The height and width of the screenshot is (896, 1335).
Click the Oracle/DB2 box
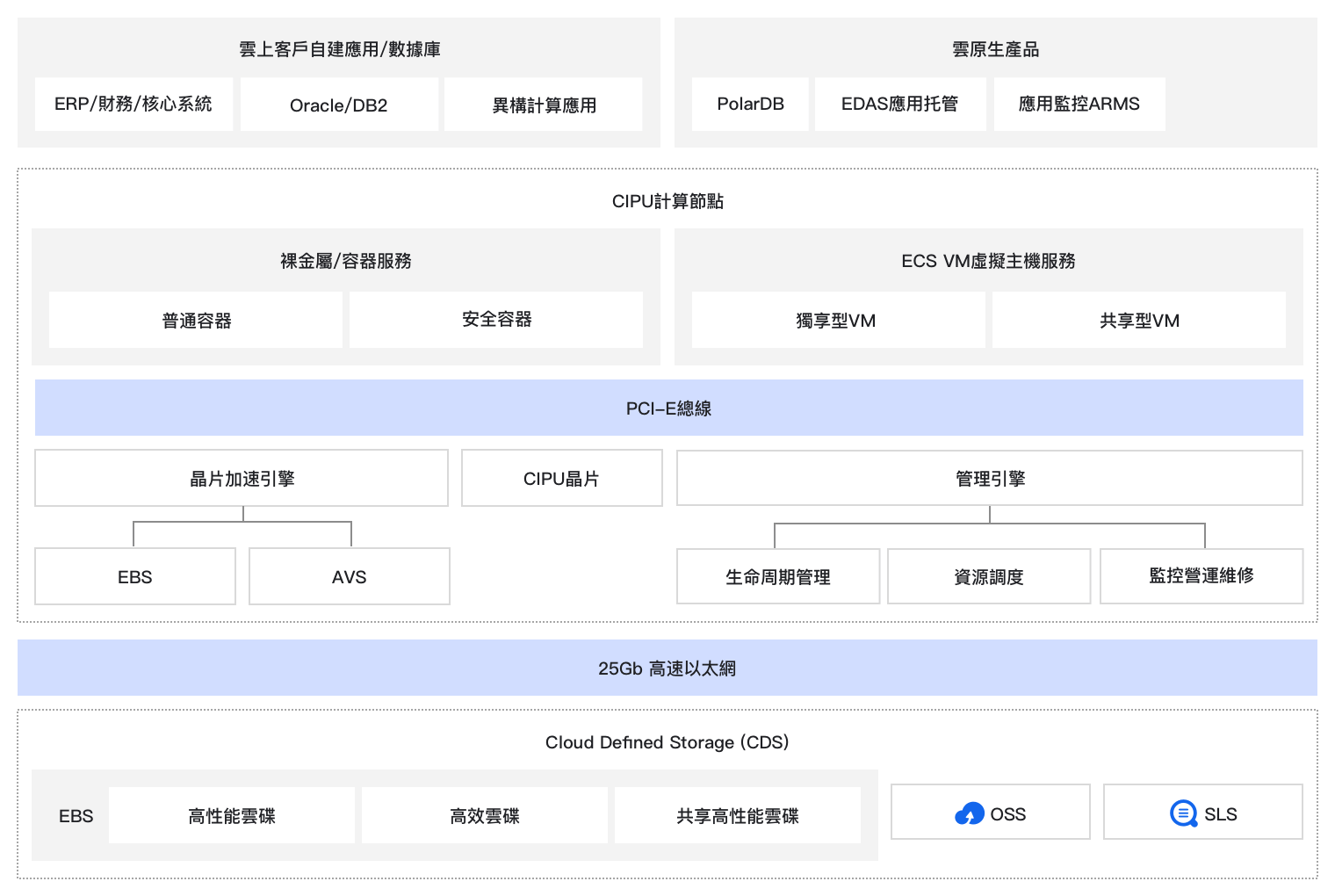click(x=339, y=105)
